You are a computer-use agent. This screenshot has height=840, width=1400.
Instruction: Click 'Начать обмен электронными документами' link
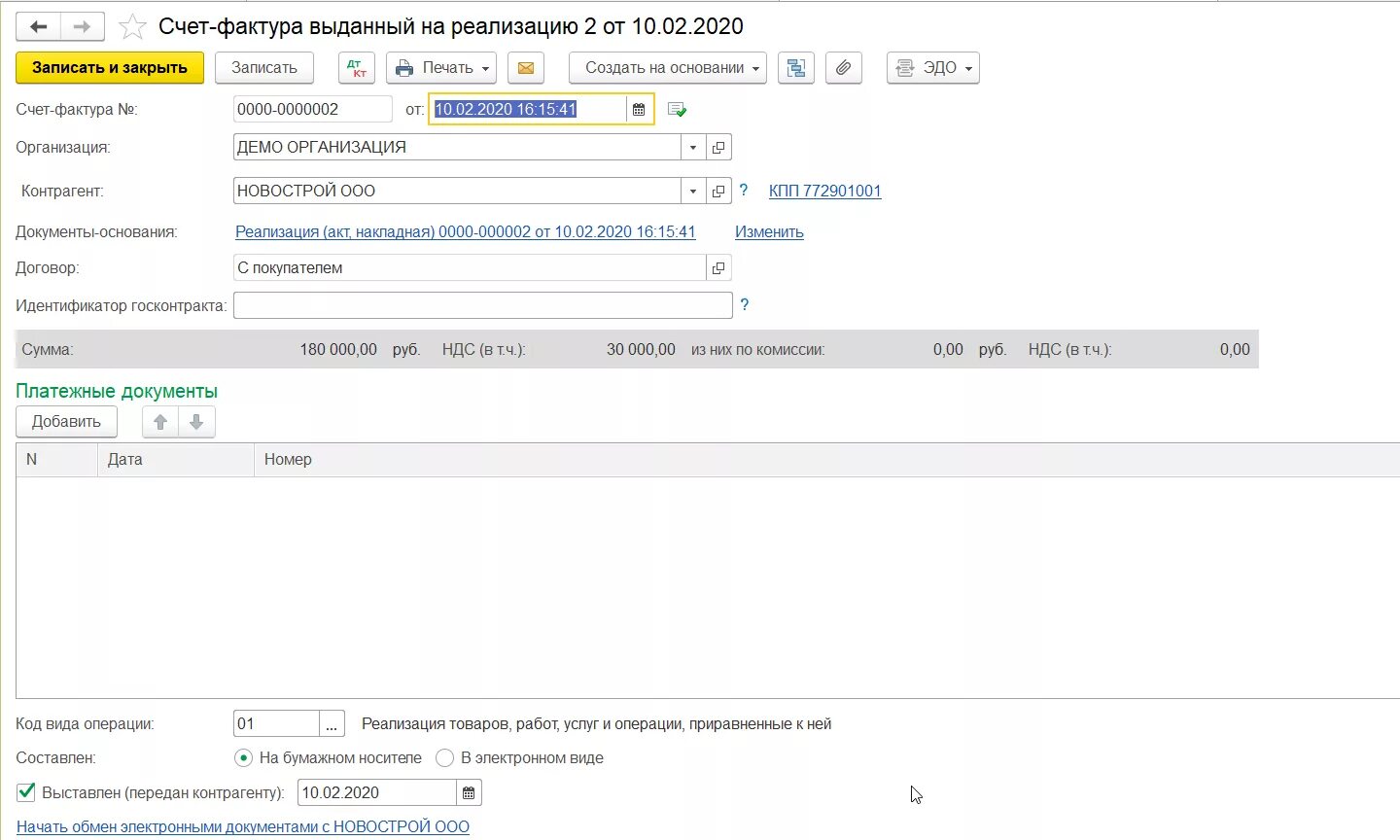pos(243,827)
